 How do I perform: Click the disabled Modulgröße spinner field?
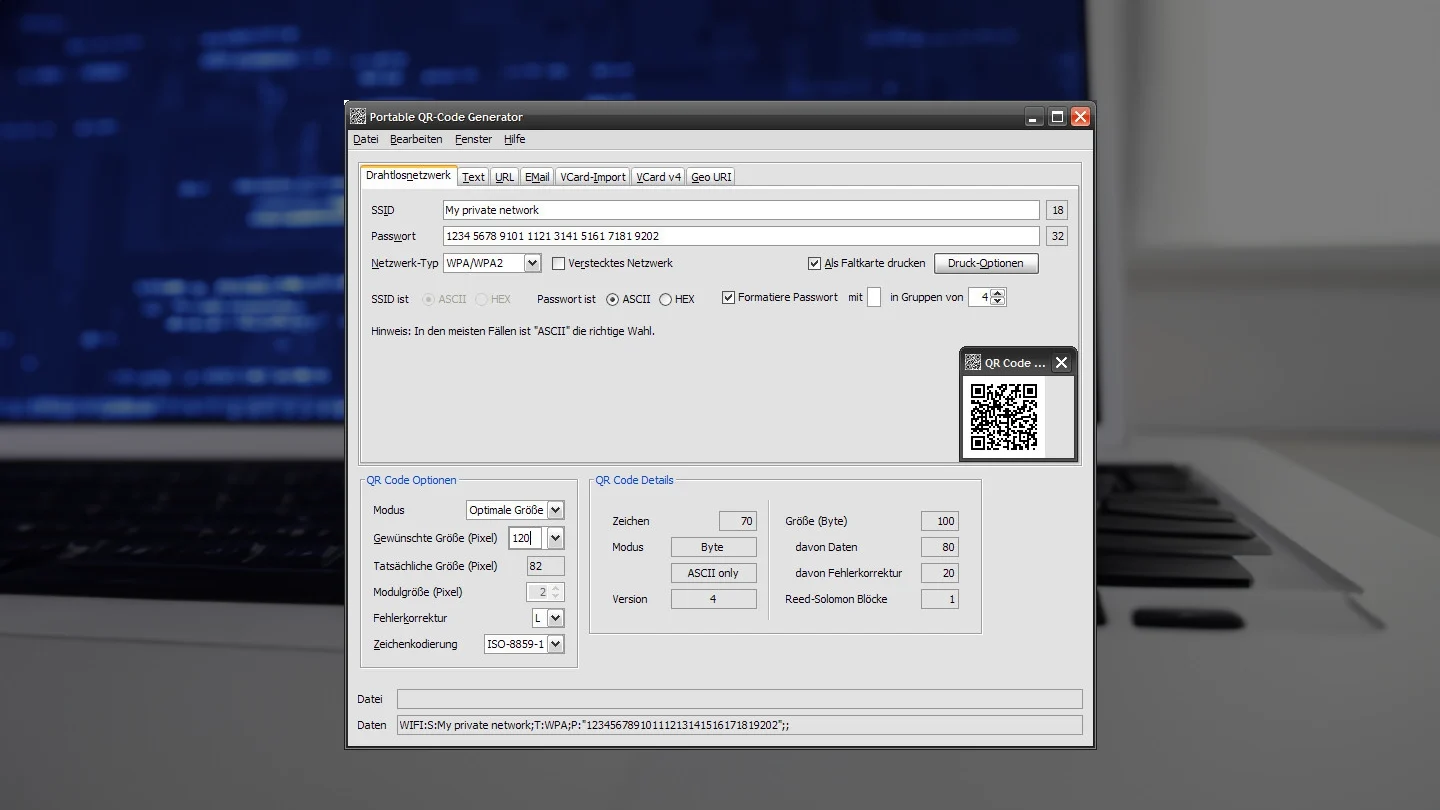(546, 592)
